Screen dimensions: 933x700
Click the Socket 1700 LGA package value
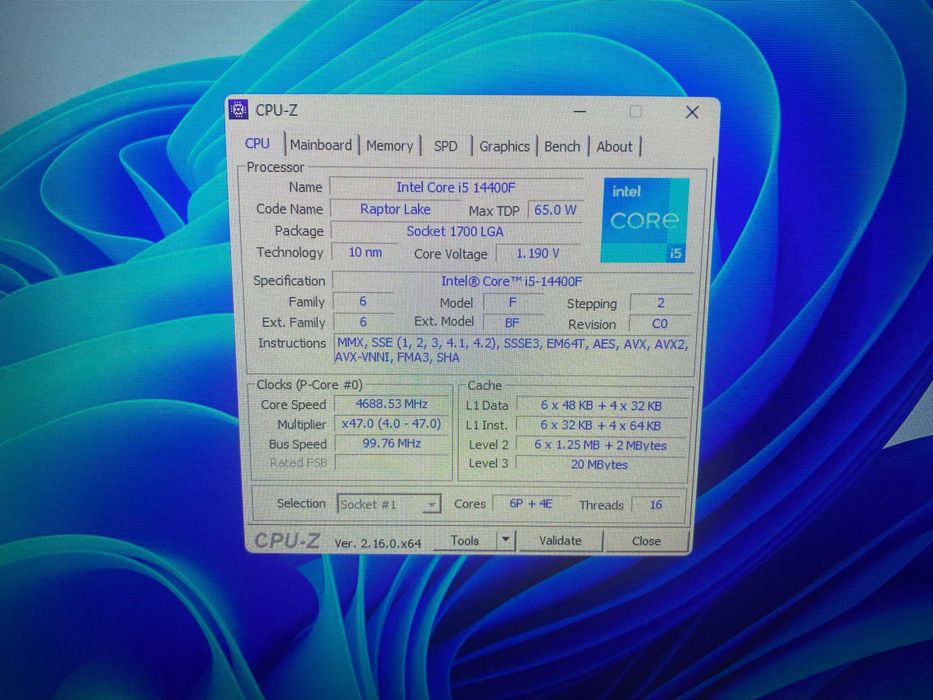pyautogui.click(x=455, y=232)
